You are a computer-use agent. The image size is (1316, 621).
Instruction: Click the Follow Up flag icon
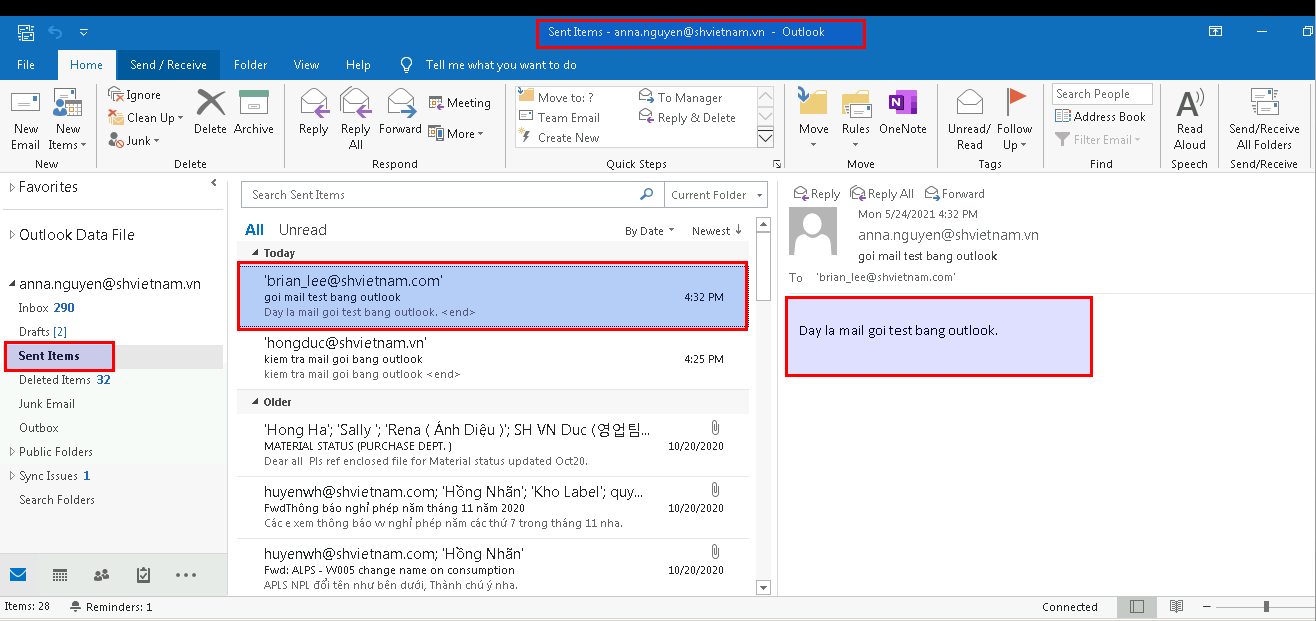[x=1015, y=103]
